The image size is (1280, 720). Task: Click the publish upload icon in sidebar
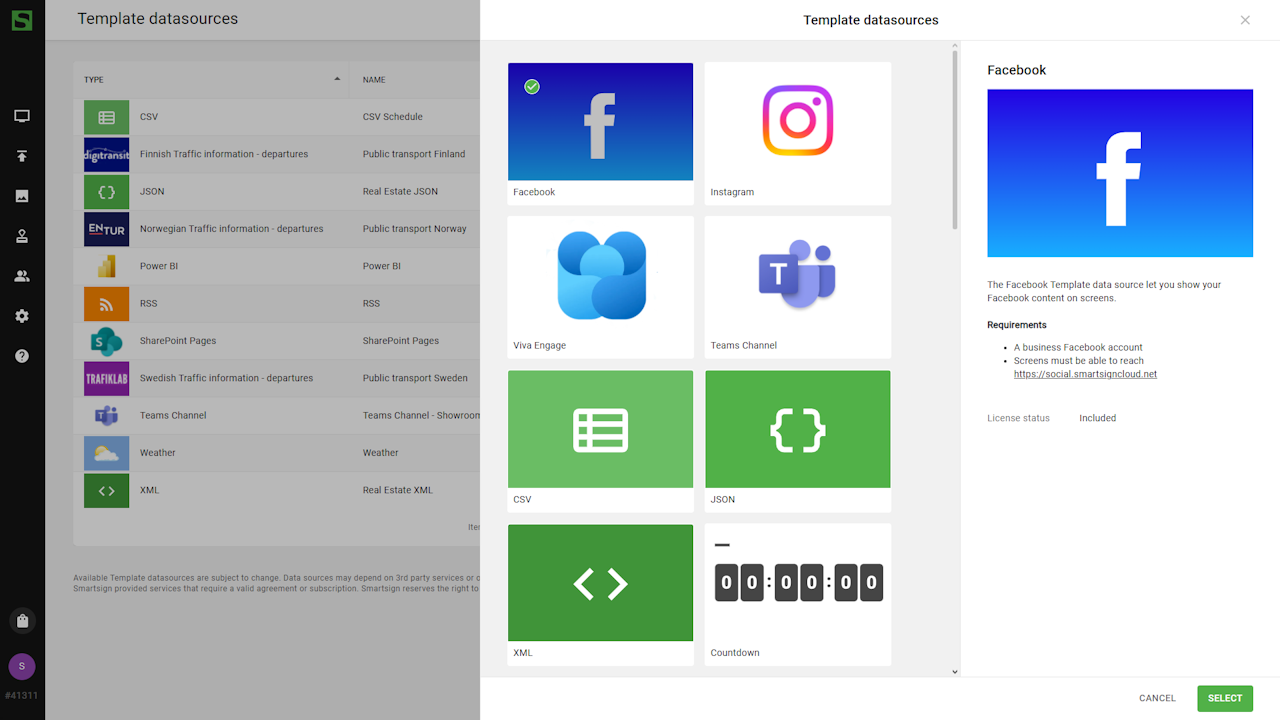click(22, 156)
